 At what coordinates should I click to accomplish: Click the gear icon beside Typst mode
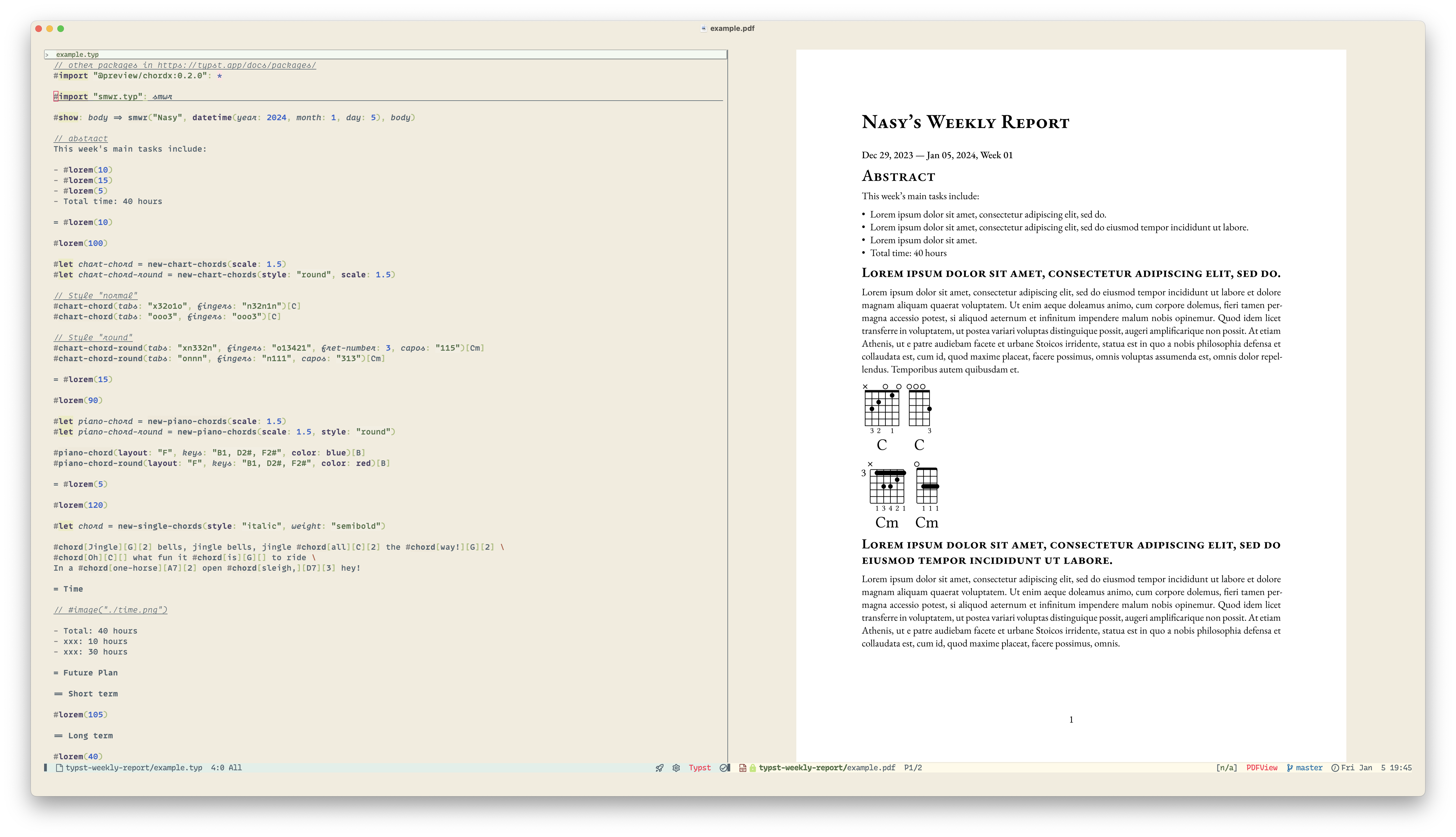click(676, 768)
